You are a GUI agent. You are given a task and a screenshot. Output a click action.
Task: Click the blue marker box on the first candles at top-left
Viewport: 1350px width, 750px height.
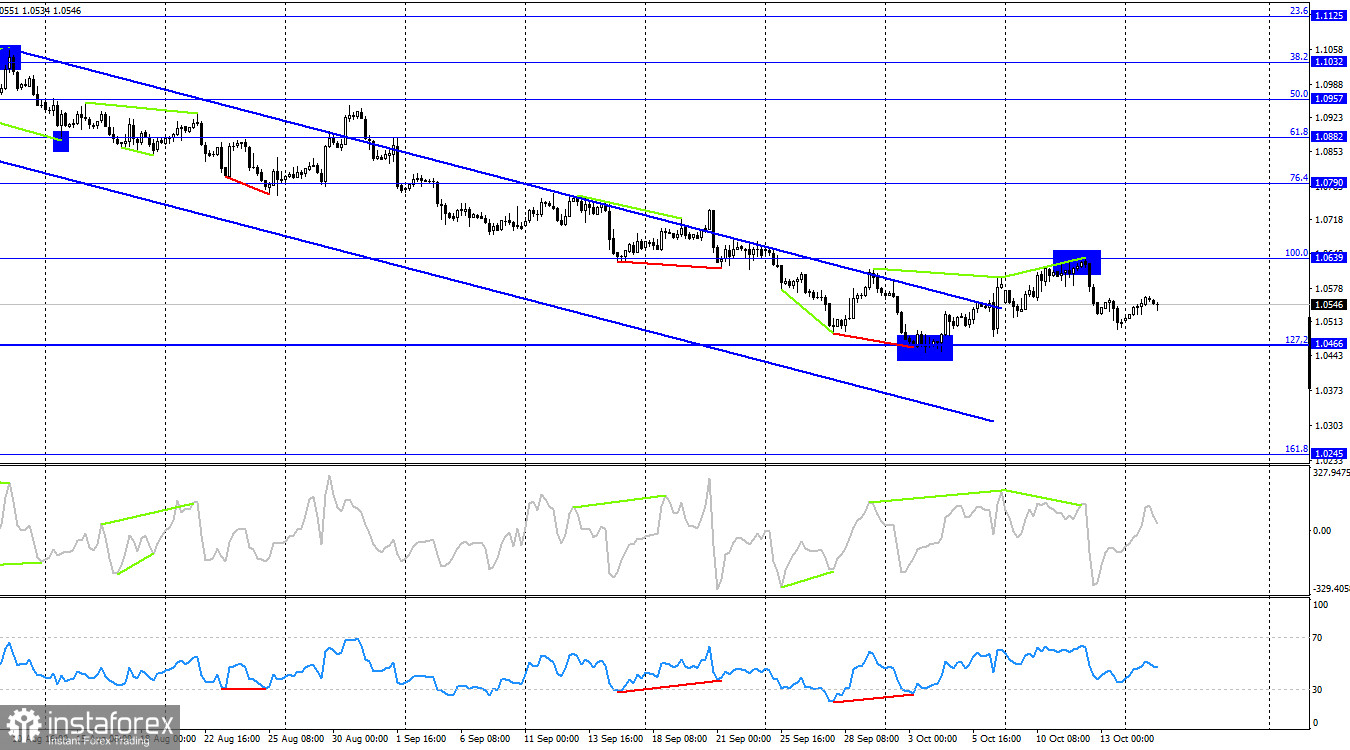pyautogui.click(x=10, y=58)
